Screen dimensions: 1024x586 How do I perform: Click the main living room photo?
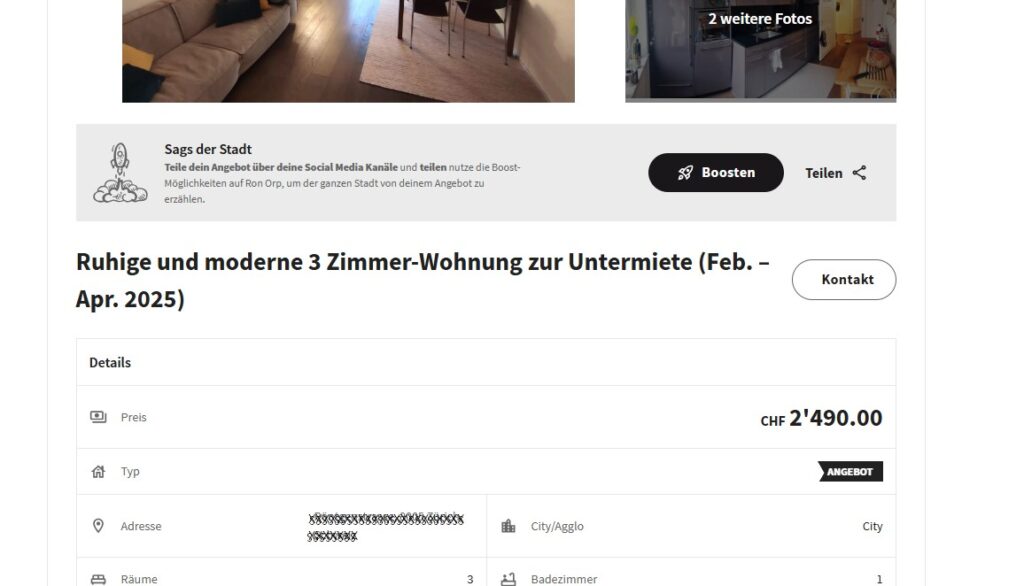[348, 51]
